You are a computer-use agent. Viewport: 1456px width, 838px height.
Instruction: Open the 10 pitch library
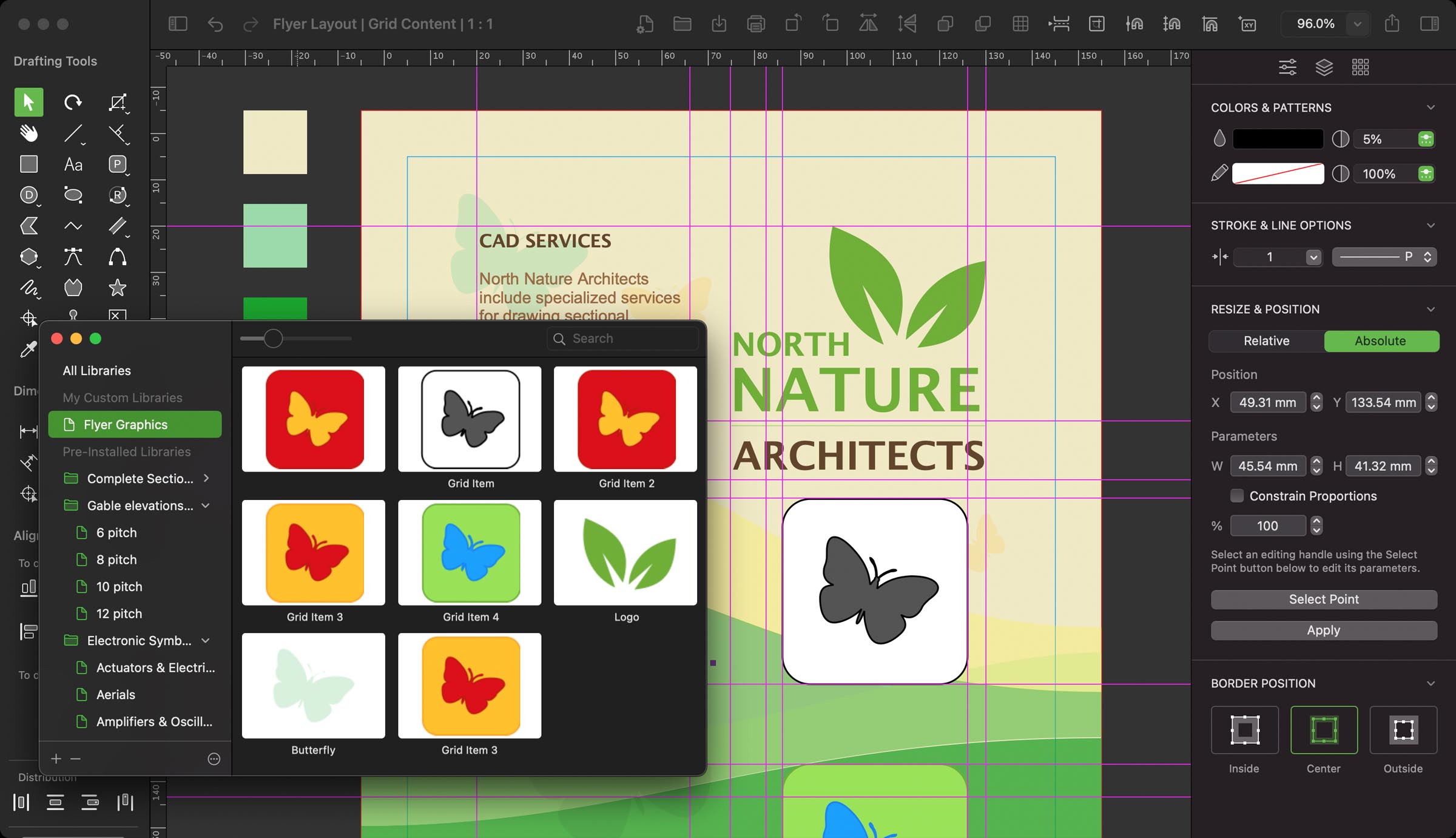tap(119, 587)
